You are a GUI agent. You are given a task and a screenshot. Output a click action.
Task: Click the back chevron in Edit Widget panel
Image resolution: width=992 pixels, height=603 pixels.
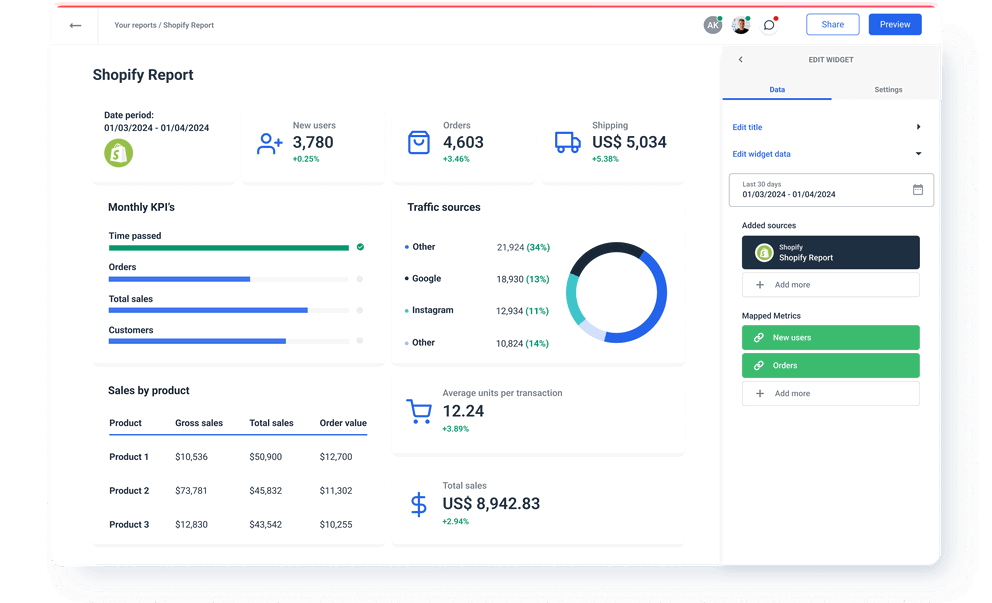[740, 59]
